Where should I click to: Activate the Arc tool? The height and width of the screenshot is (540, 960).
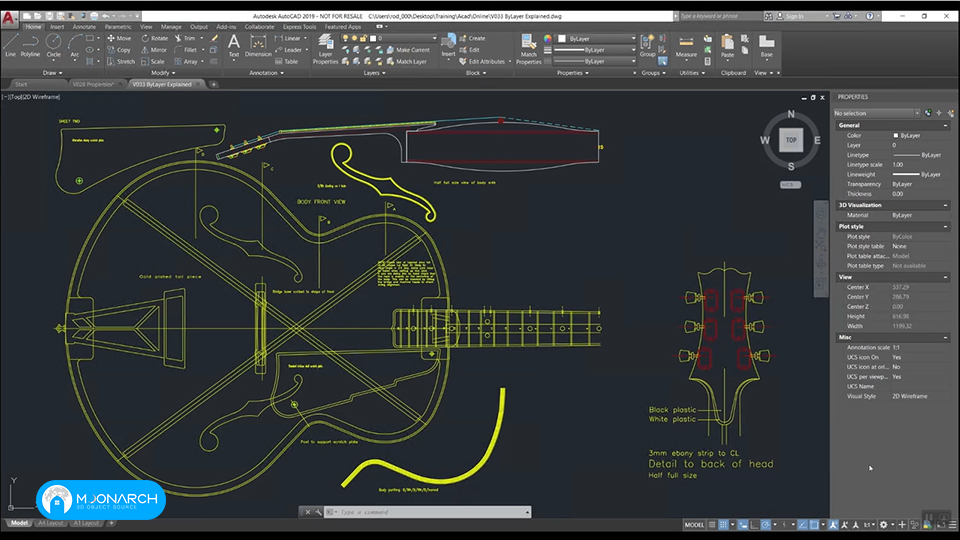(75, 46)
